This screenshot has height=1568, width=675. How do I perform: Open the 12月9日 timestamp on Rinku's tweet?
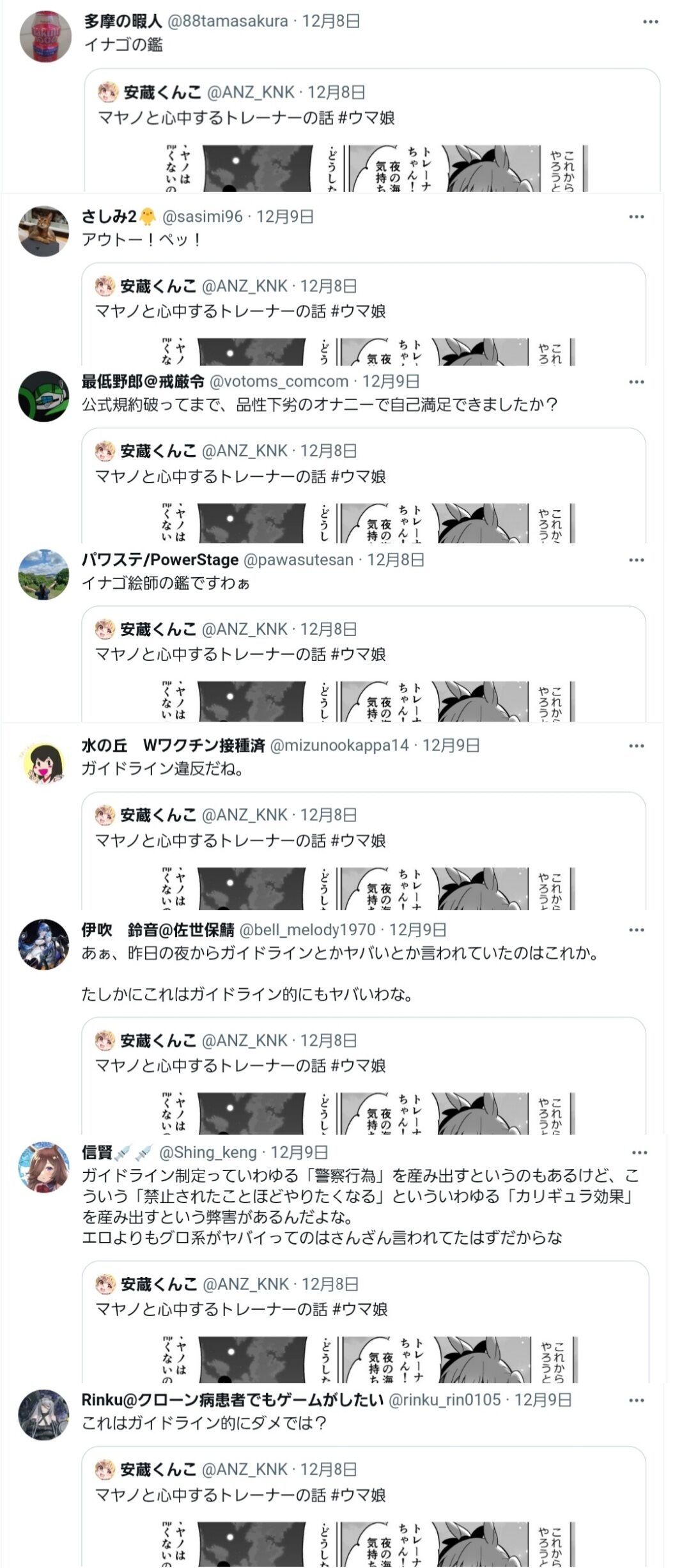coord(543,1400)
